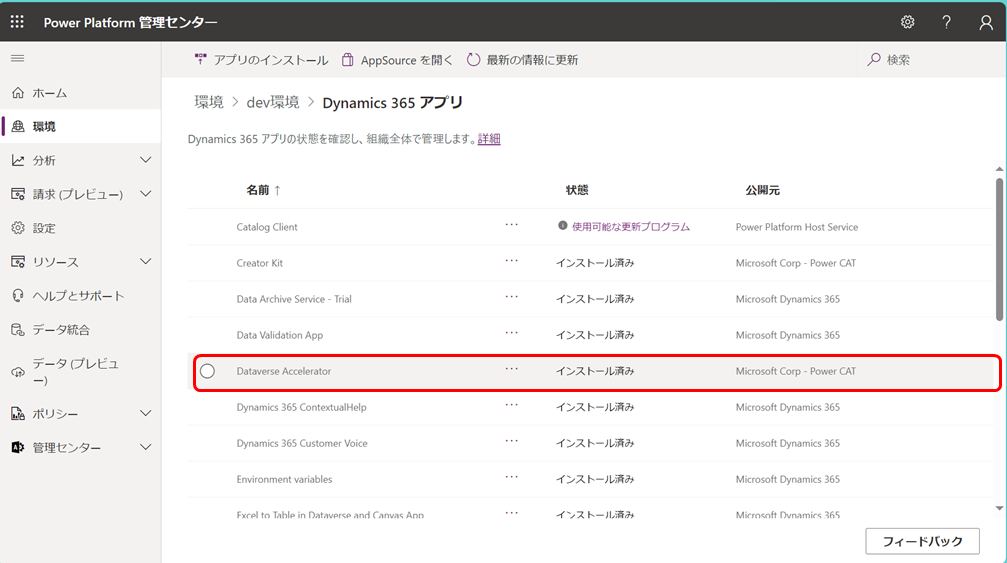Click the info icon beside 使用可能な更新プログラム
1007x563 pixels.
pyautogui.click(x=563, y=226)
